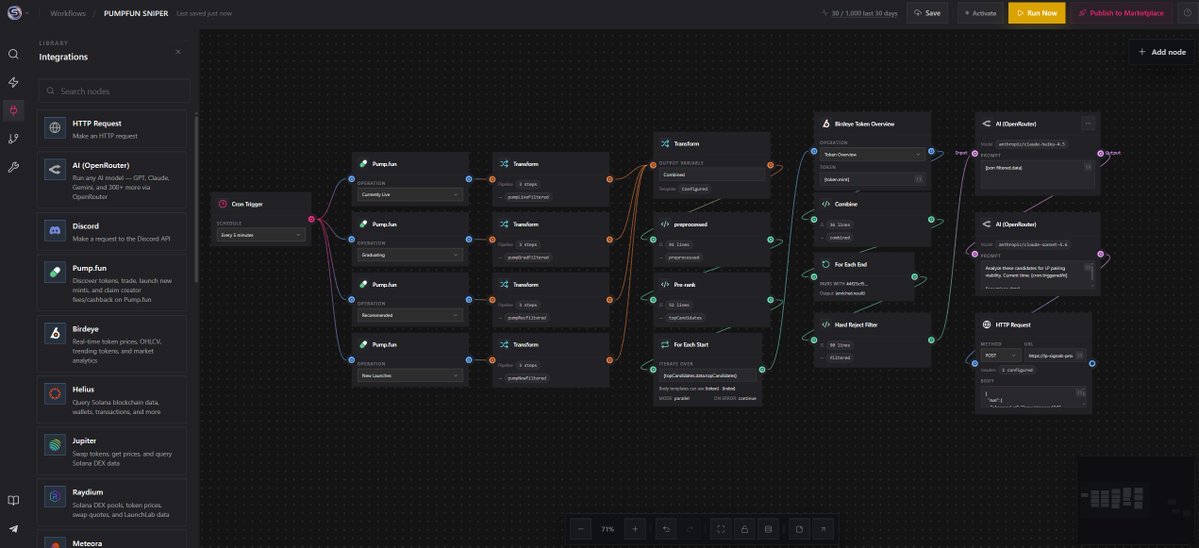Click the minimap thumbnail at bottom right
This screenshot has height=548, width=1199.
[1137, 501]
